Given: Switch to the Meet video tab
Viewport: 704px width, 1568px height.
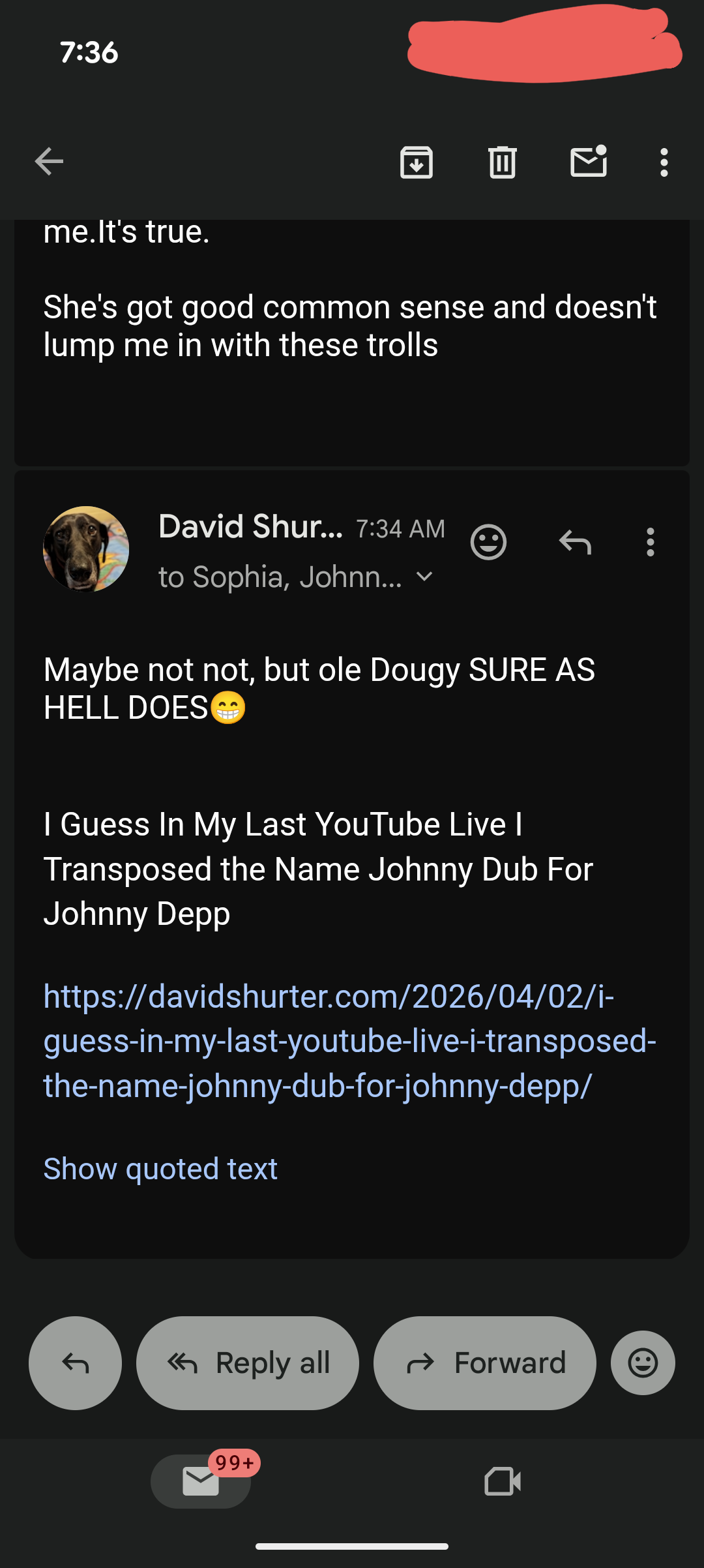Looking at the screenshot, I should (503, 1481).
